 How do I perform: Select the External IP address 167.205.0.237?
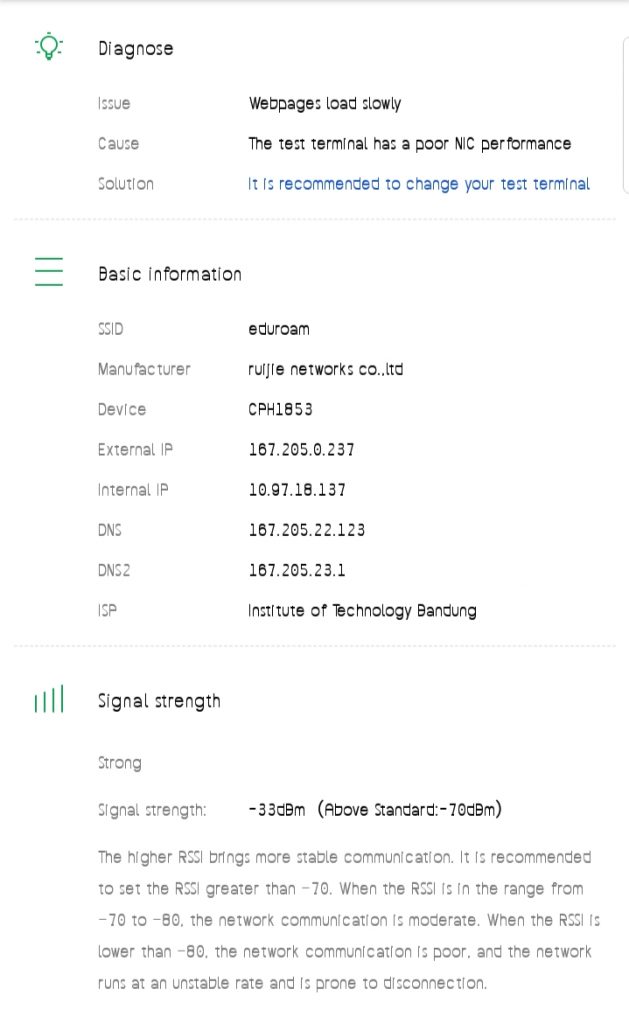pos(301,450)
